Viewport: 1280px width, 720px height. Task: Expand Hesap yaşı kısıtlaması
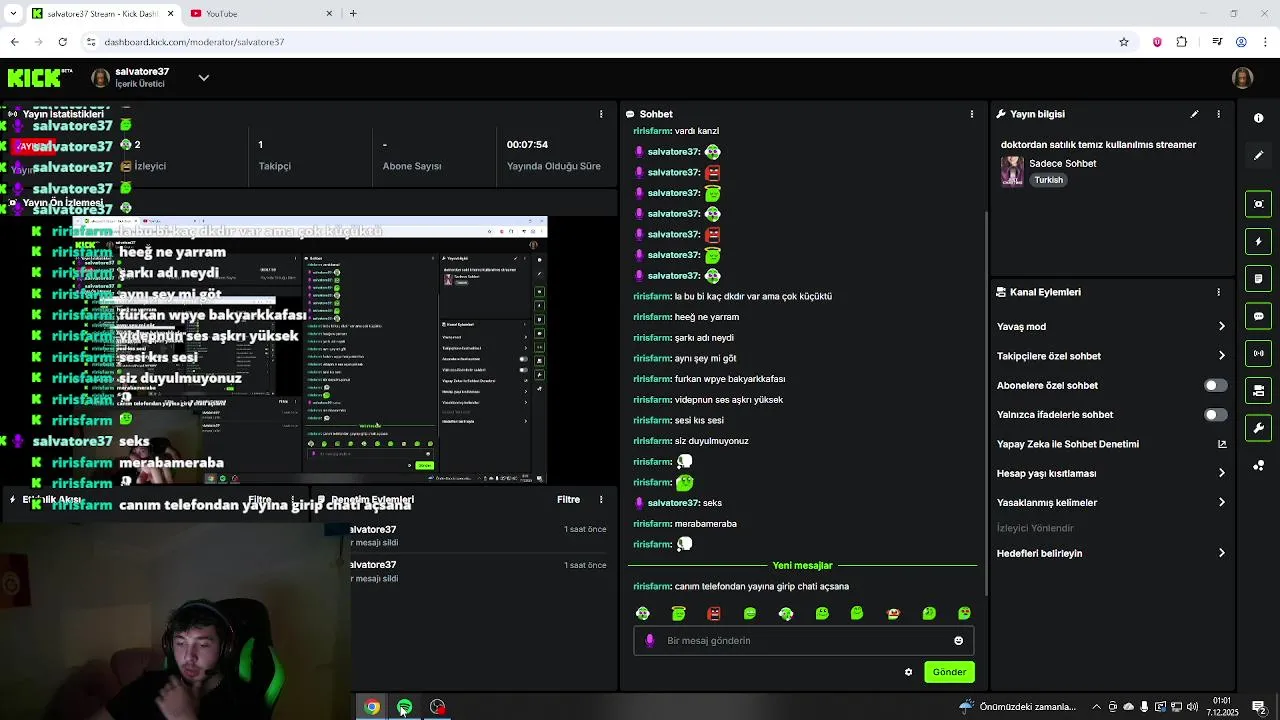pyautogui.click(x=1221, y=473)
